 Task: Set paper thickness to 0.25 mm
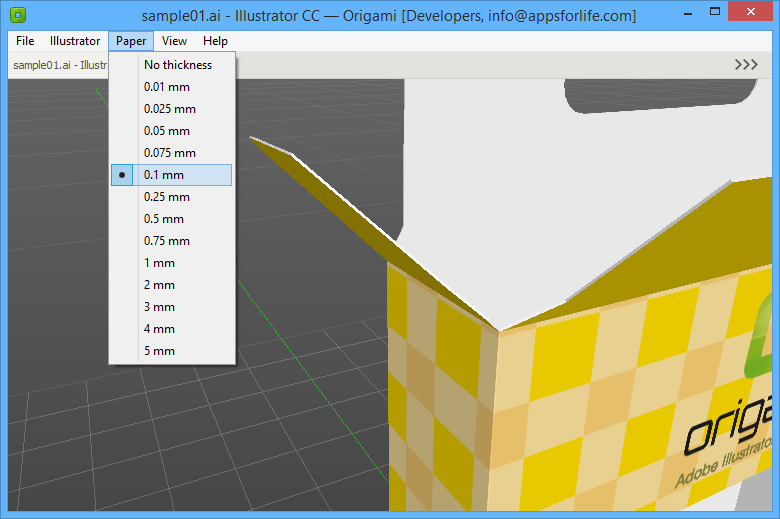tap(172, 197)
